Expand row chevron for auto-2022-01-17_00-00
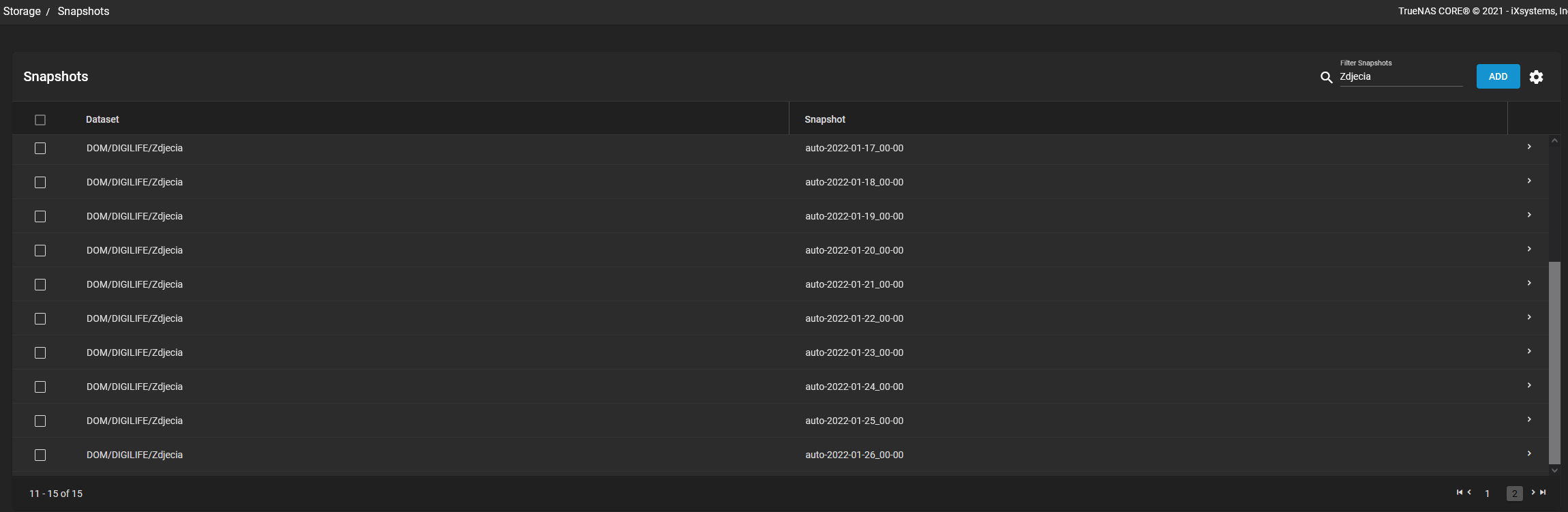Viewport: 1568px width, 512px height. [1529, 147]
